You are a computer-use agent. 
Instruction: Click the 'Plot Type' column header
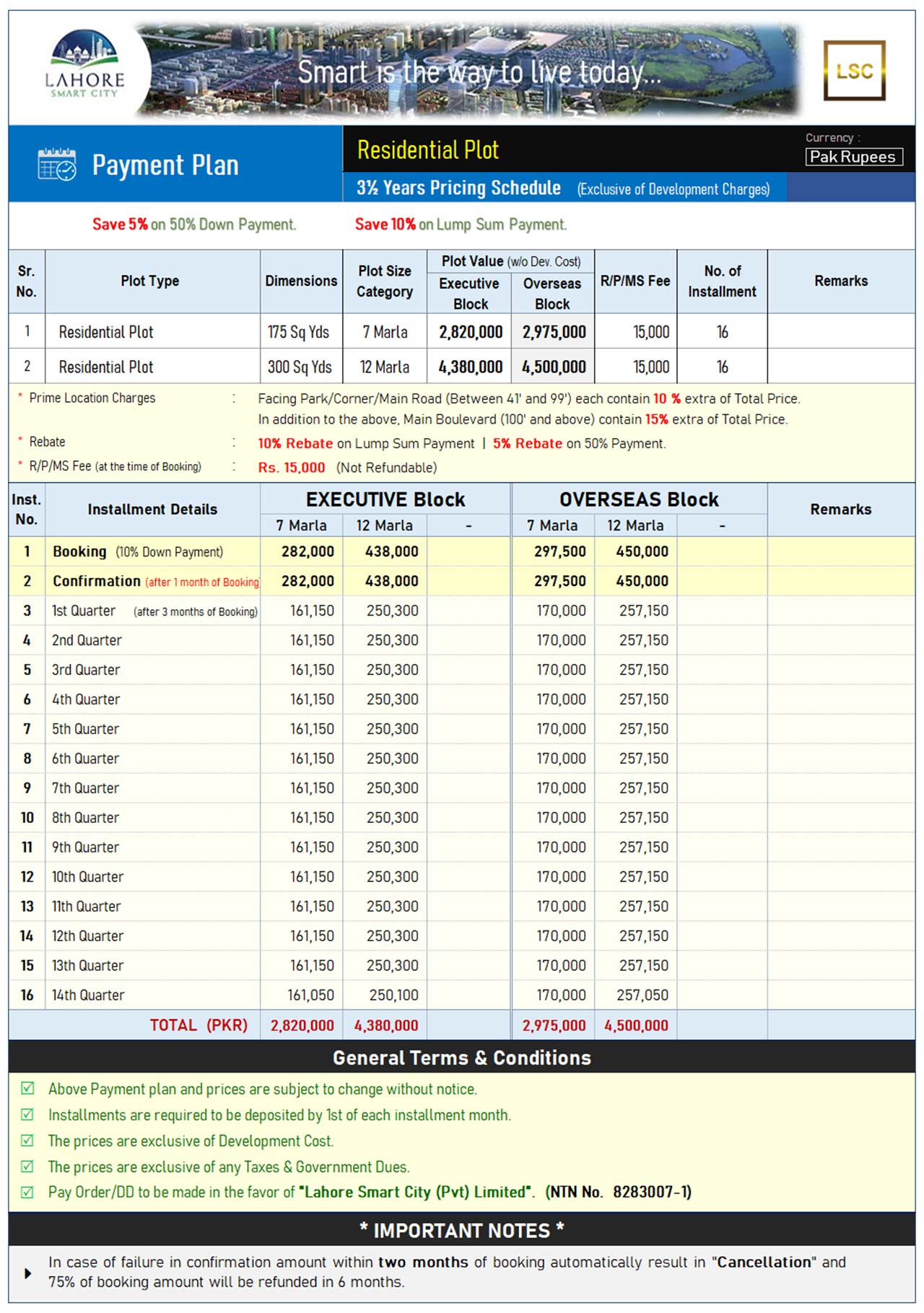[x=150, y=281]
